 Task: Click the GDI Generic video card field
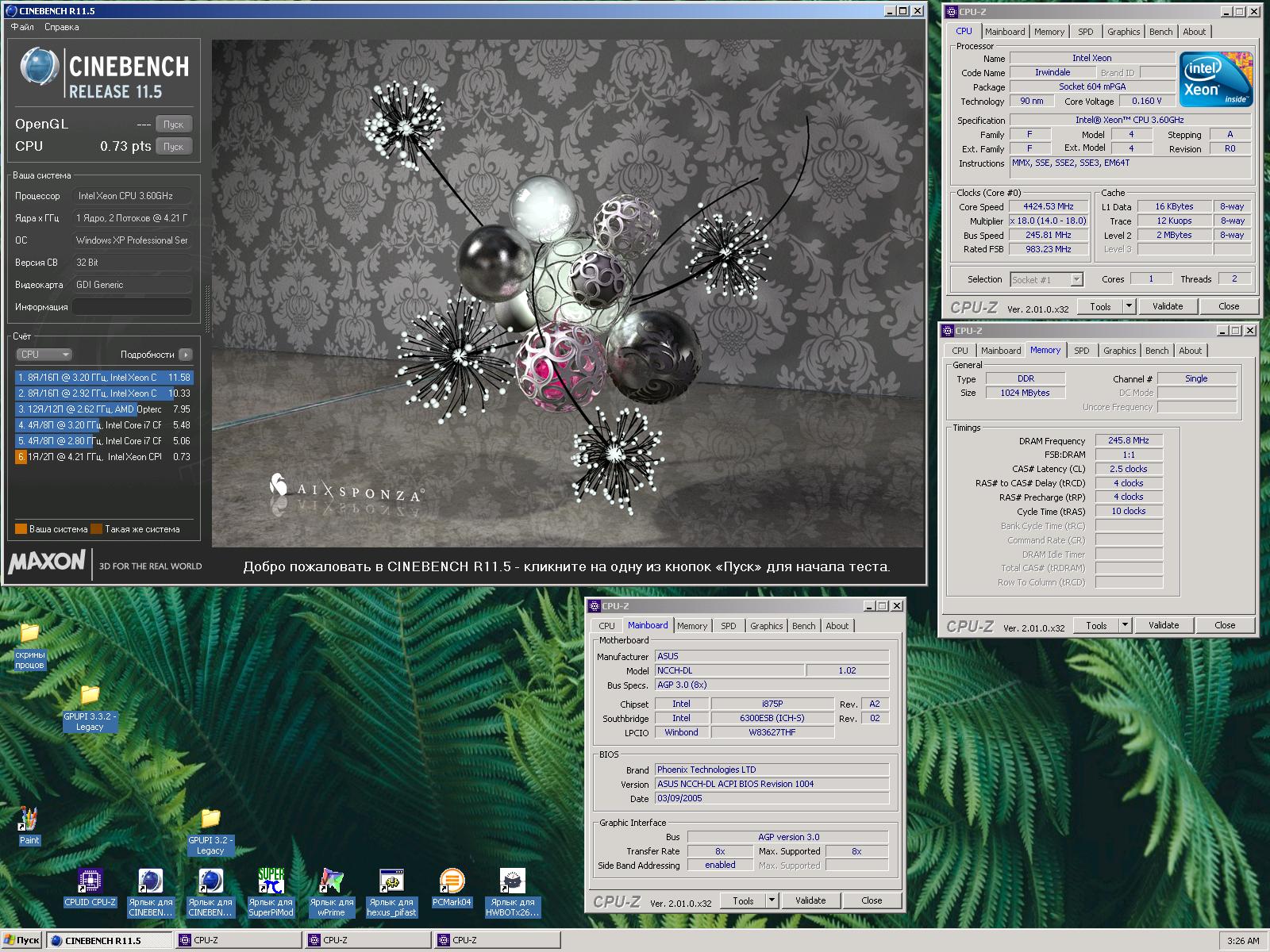(x=133, y=285)
